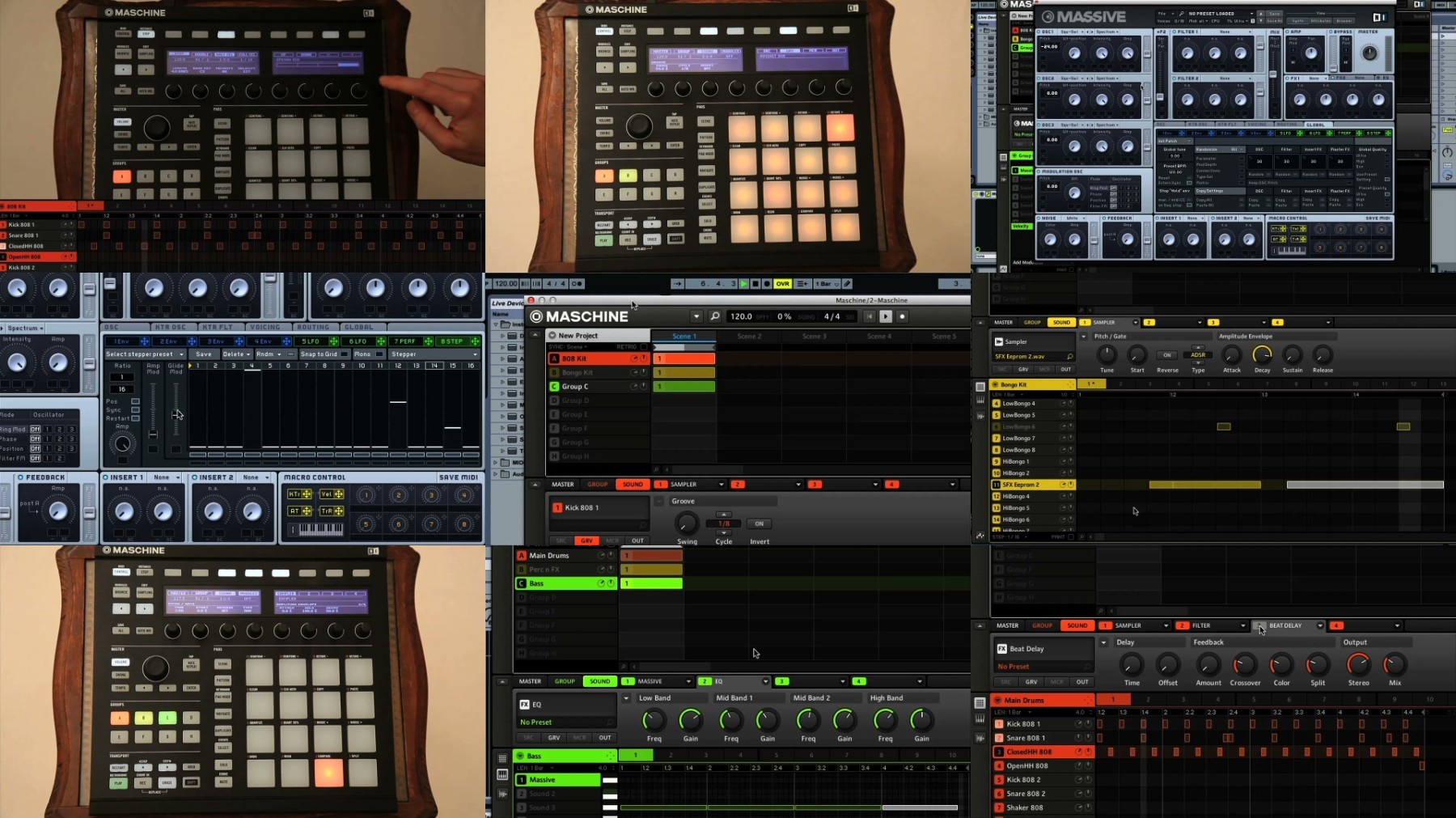Screen dimensions: 1456x818
Task: Switch to GROUP tab above Kick 808 1
Action: coord(598,485)
